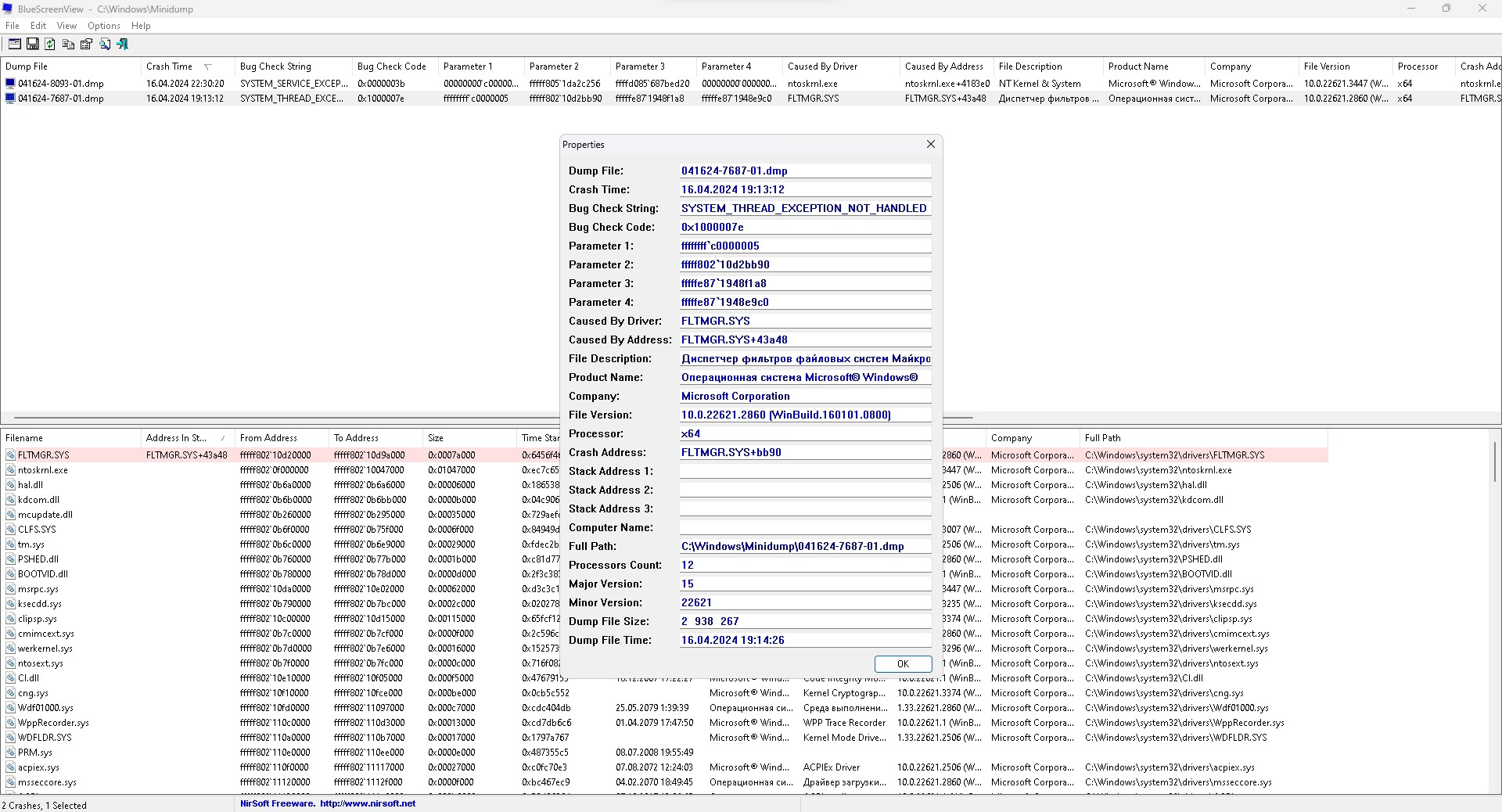Click the Bug Check String field in Properties
This screenshot has width=1502, height=812.
pyautogui.click(x=805, y=208)
